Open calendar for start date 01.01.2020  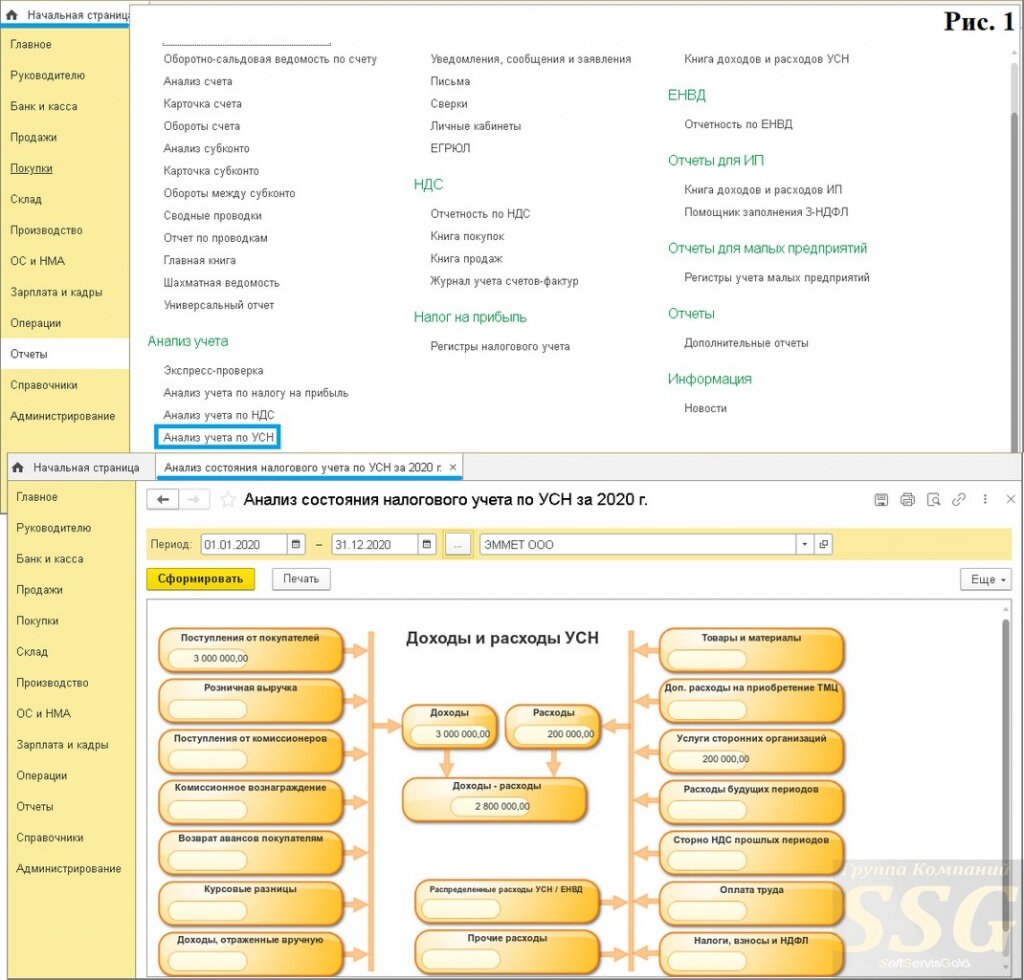[x=296, y=544]
